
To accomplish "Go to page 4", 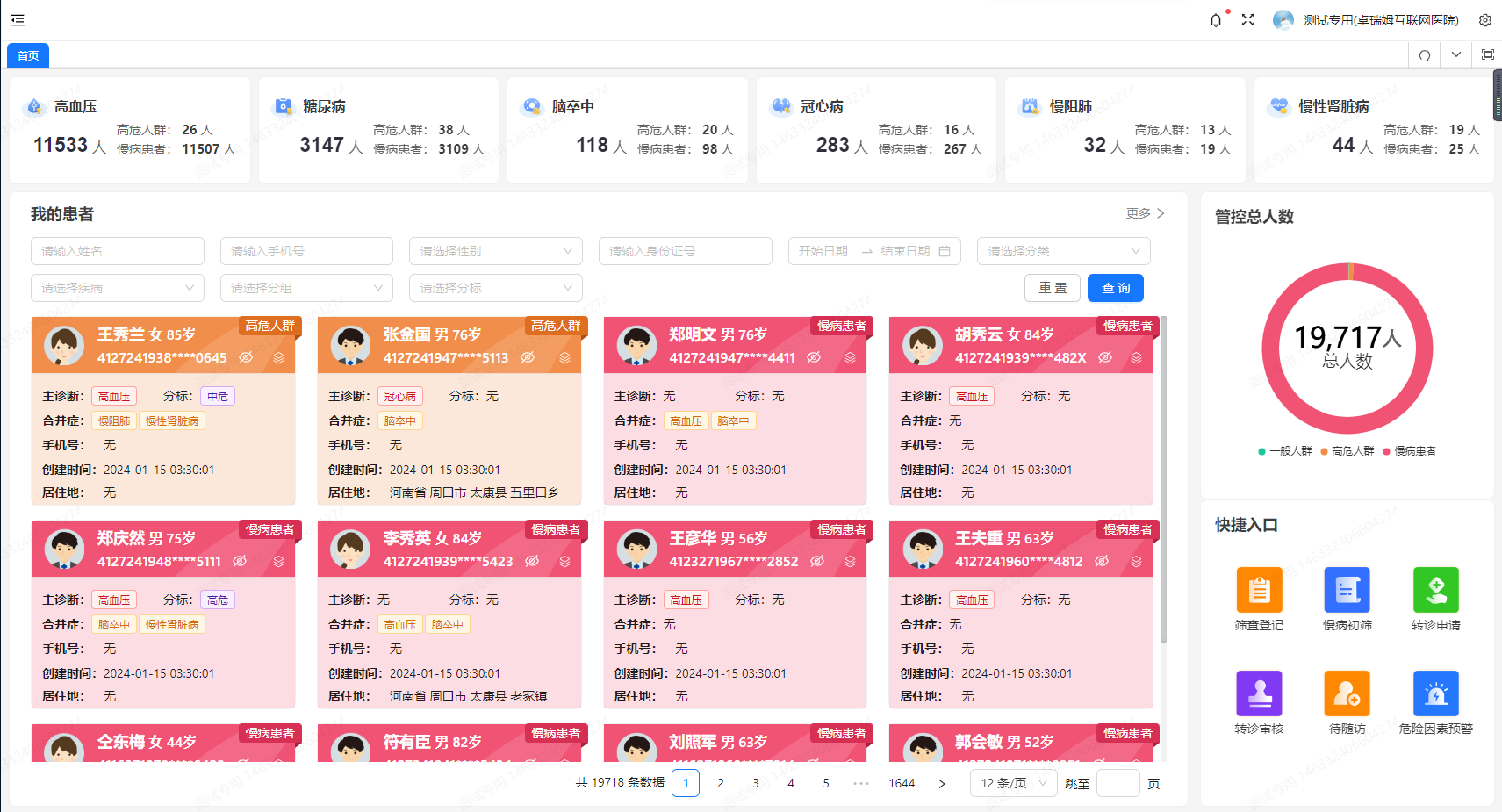I will [x=791, y=783].
